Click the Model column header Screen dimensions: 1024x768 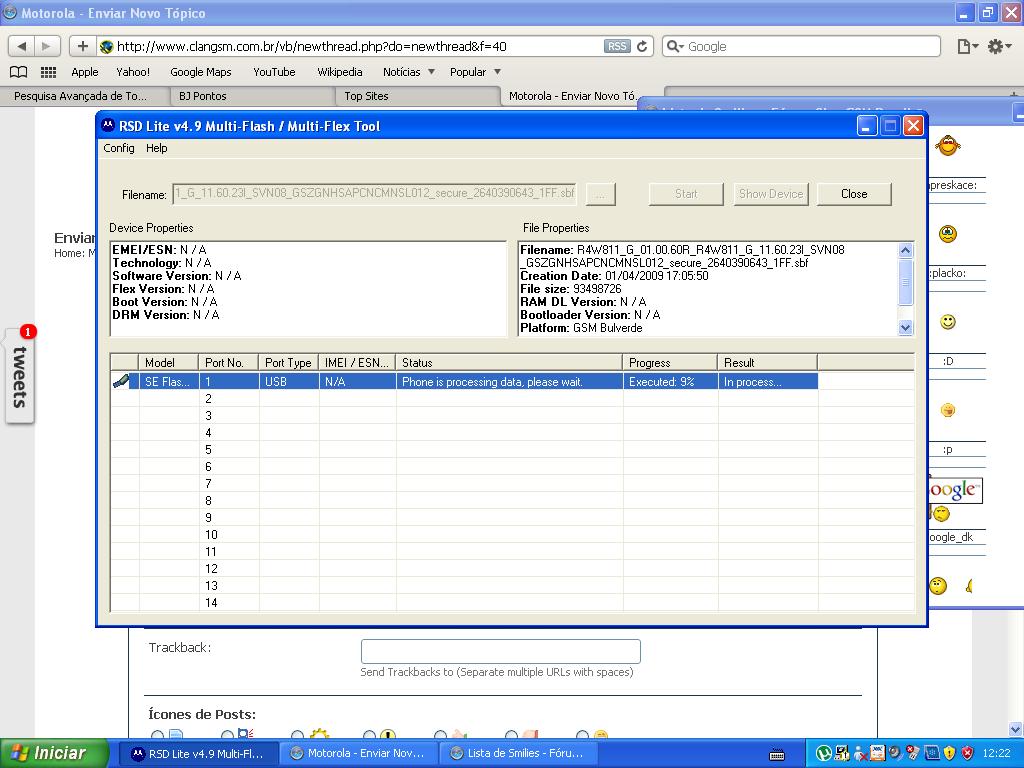click(x=168, y=362)
